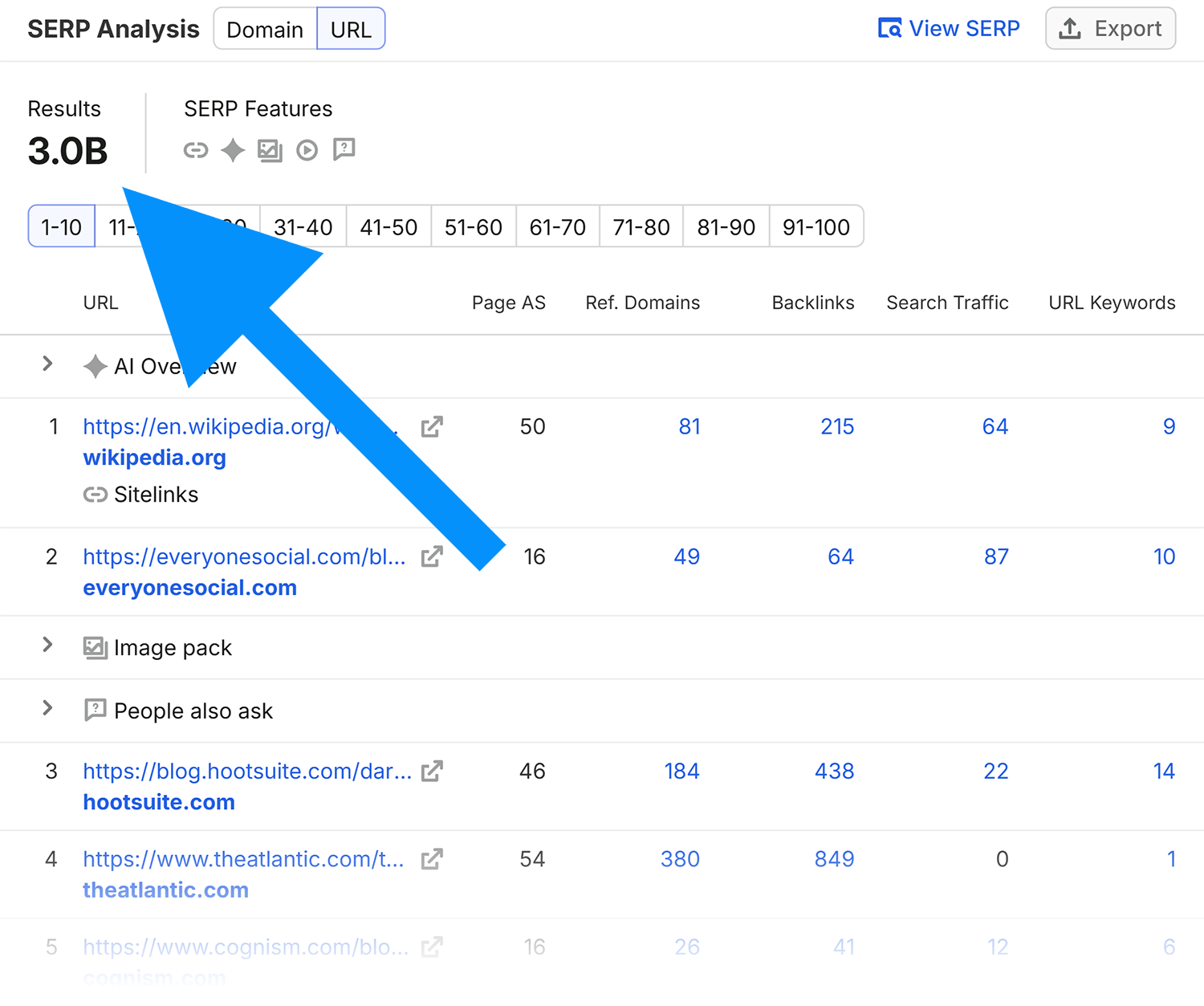Click the View SERP link
The width and height of the screenshot is (1204, 1006).
(x=949, y=29)
